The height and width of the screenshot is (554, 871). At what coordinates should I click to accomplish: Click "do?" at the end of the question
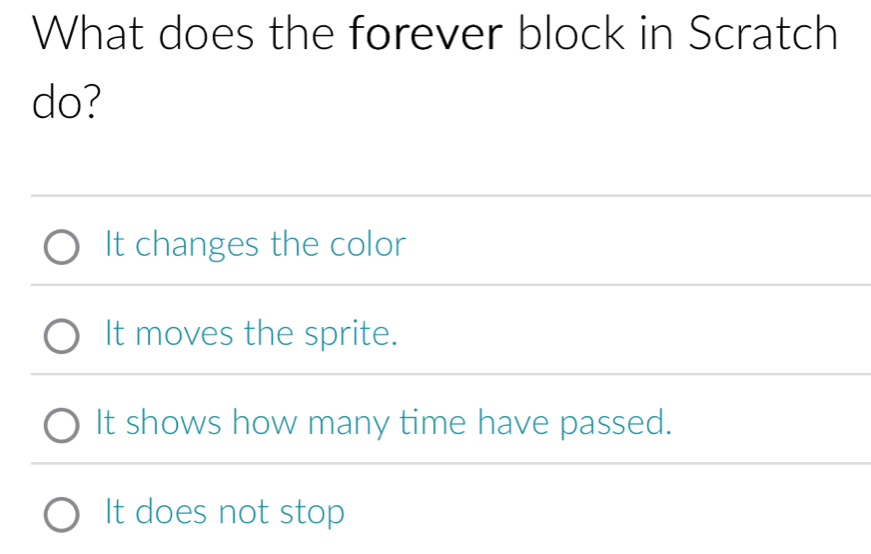click(67, 102)
